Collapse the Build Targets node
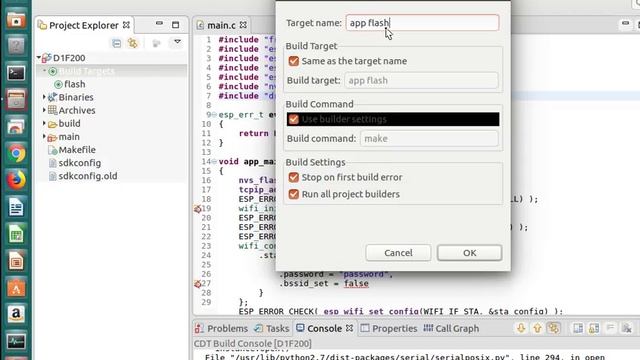 click(44, 71)
